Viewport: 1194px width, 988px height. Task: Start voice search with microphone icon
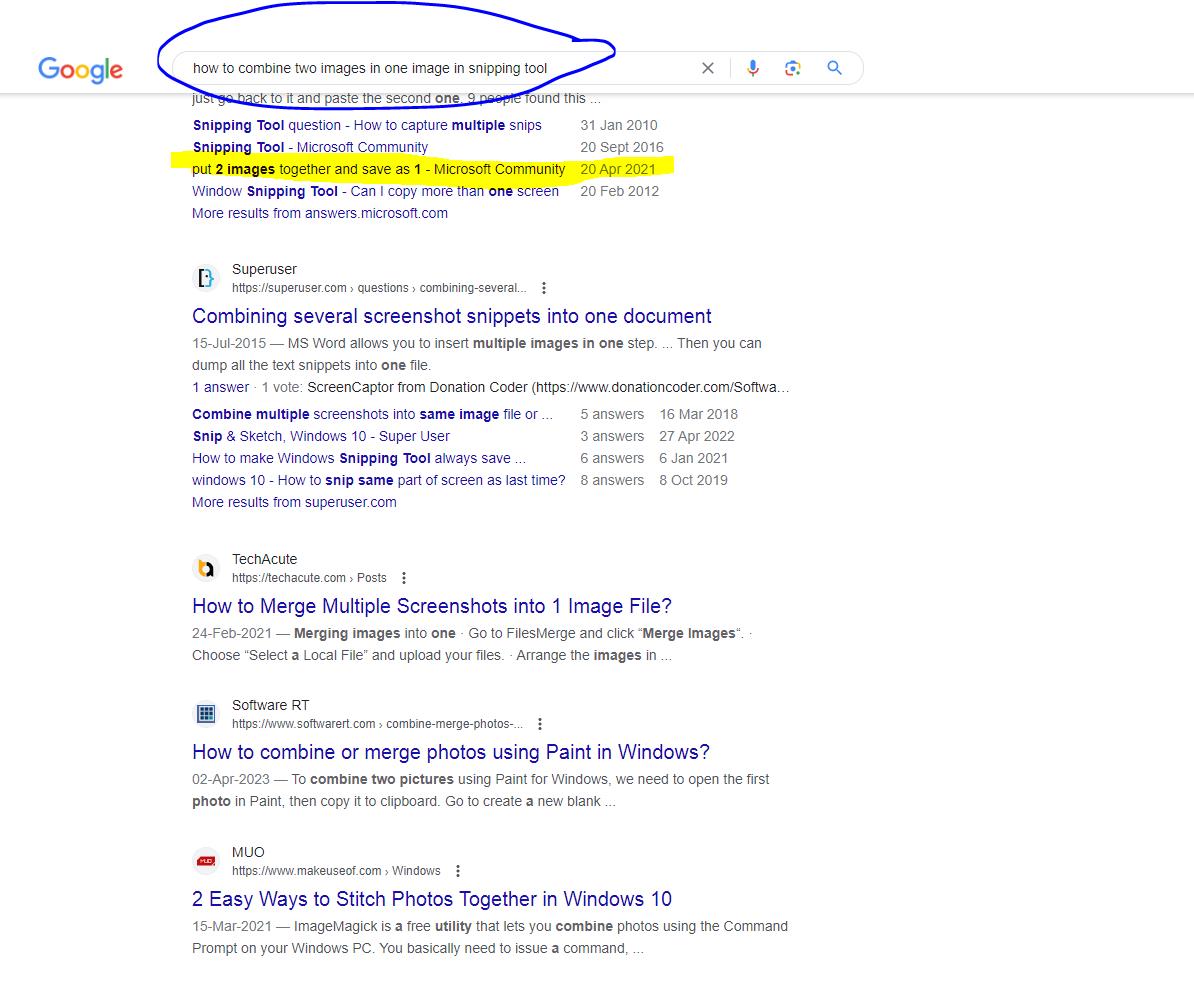(752, 69)
